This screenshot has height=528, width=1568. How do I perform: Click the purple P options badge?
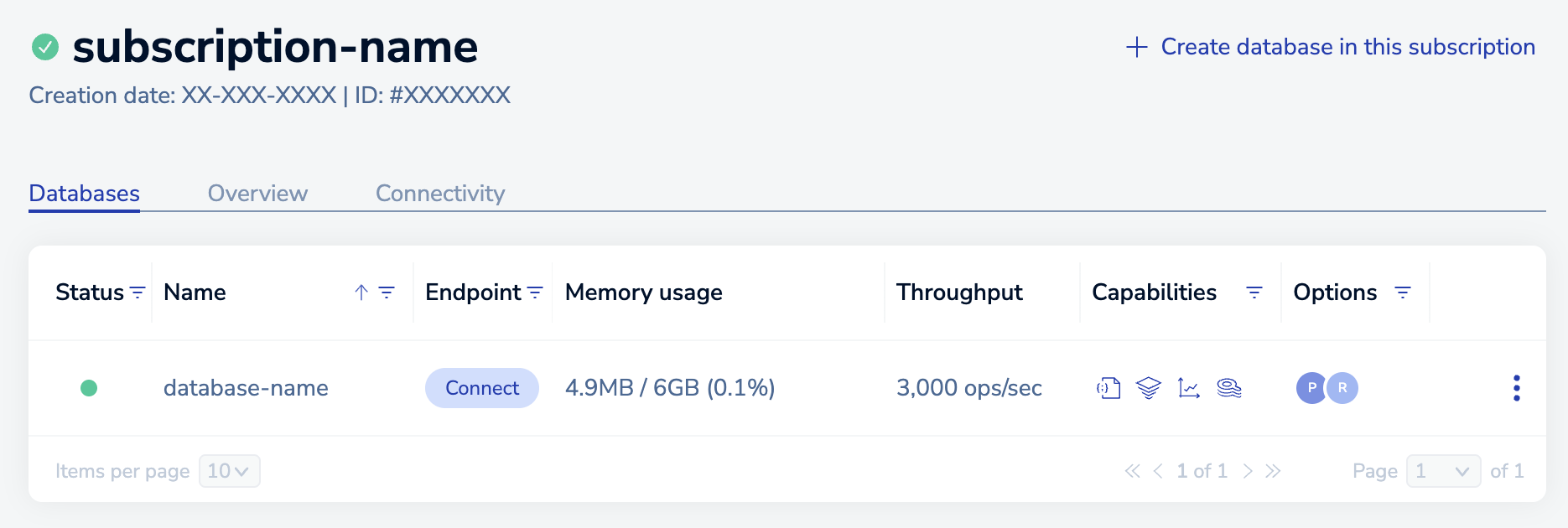click(1311, 388)
